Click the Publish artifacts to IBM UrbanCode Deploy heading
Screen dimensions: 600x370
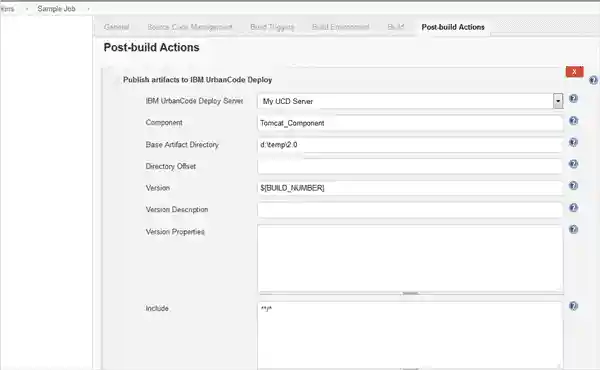point(197,80)
